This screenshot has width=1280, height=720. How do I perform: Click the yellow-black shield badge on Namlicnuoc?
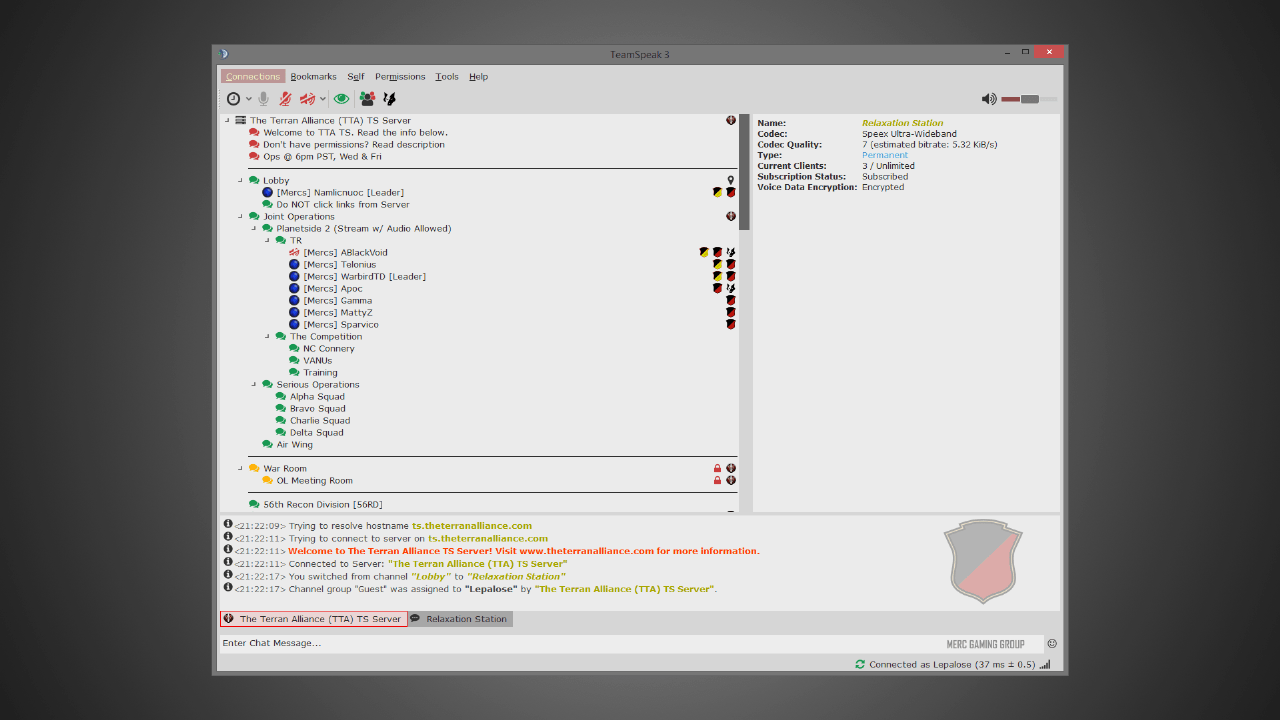tap(717, 192)
